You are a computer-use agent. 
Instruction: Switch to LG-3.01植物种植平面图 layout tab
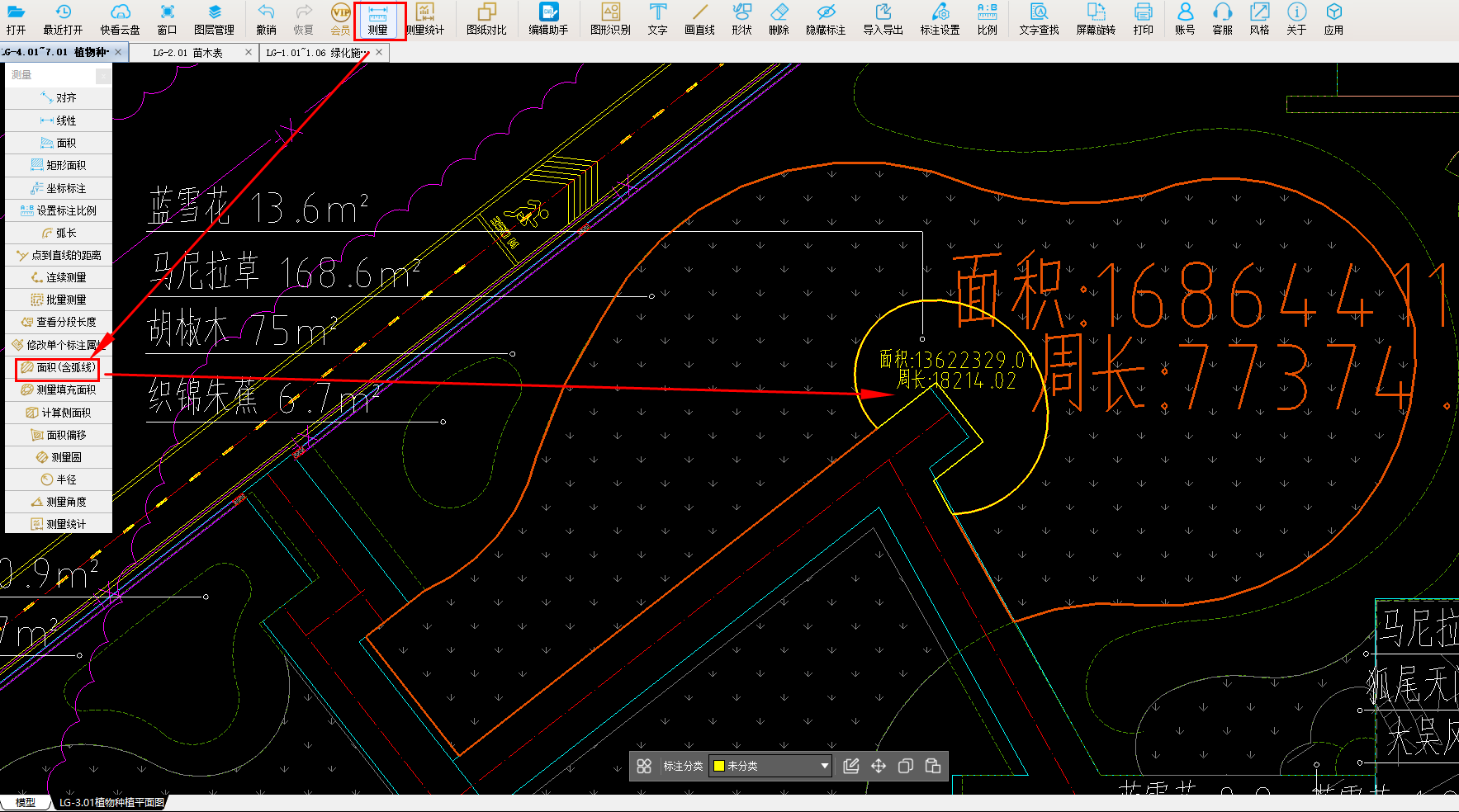(111, 802)
